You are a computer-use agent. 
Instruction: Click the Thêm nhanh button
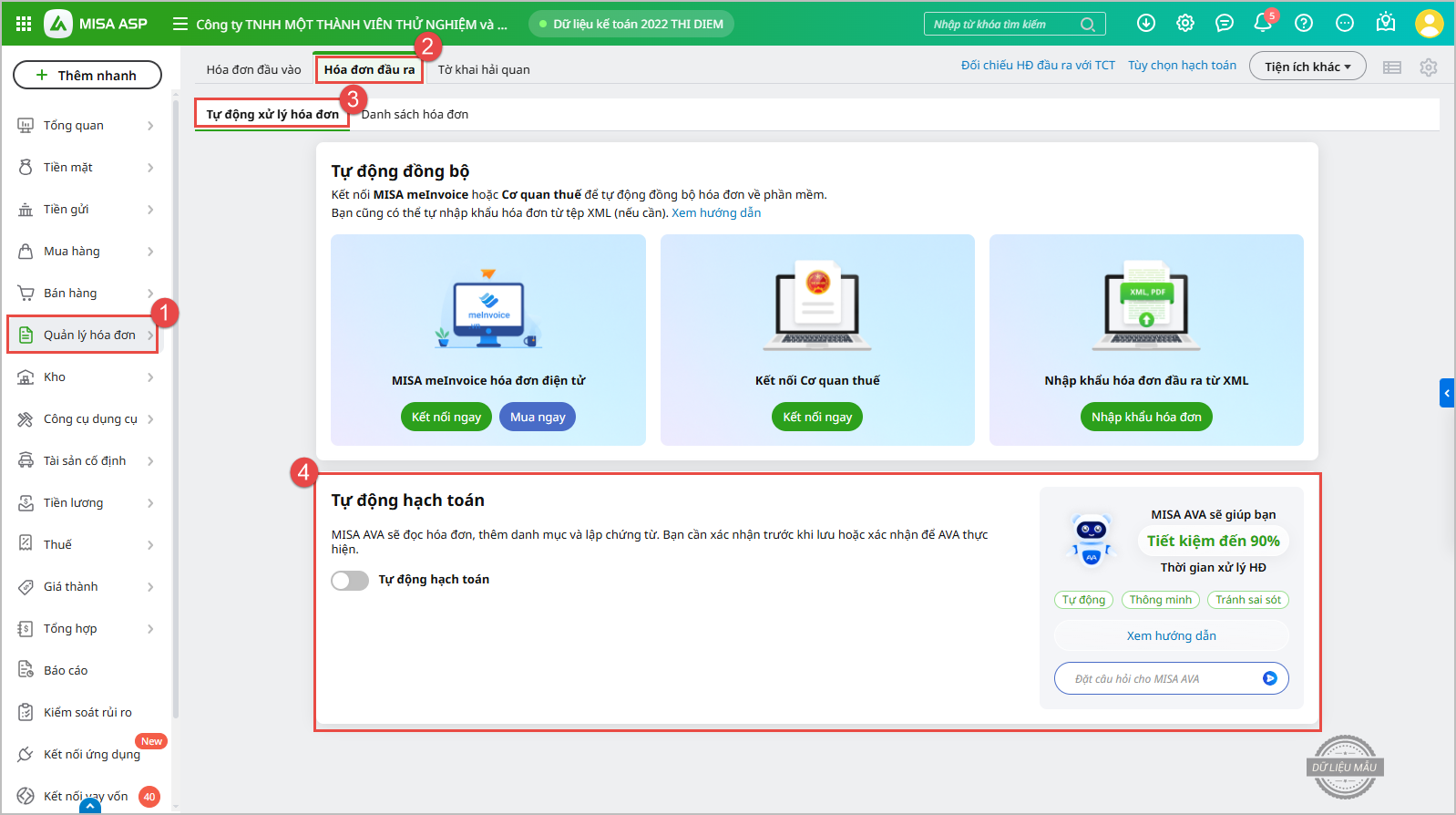point(87,76)
